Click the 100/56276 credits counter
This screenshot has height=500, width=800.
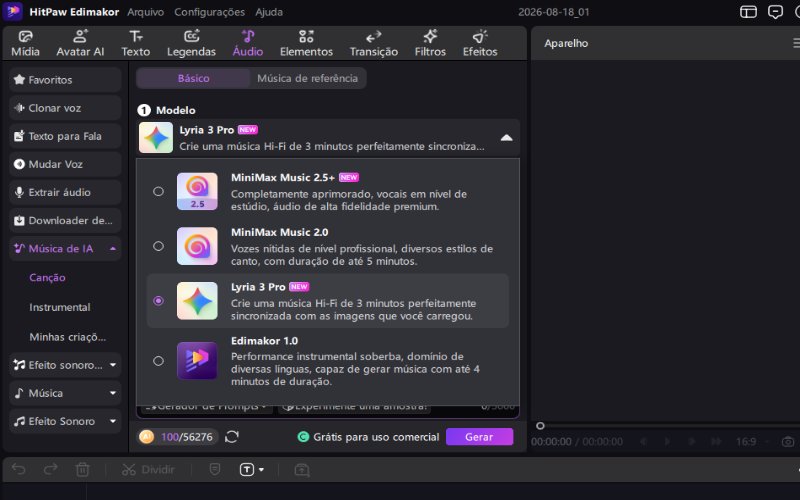(187, 437)
